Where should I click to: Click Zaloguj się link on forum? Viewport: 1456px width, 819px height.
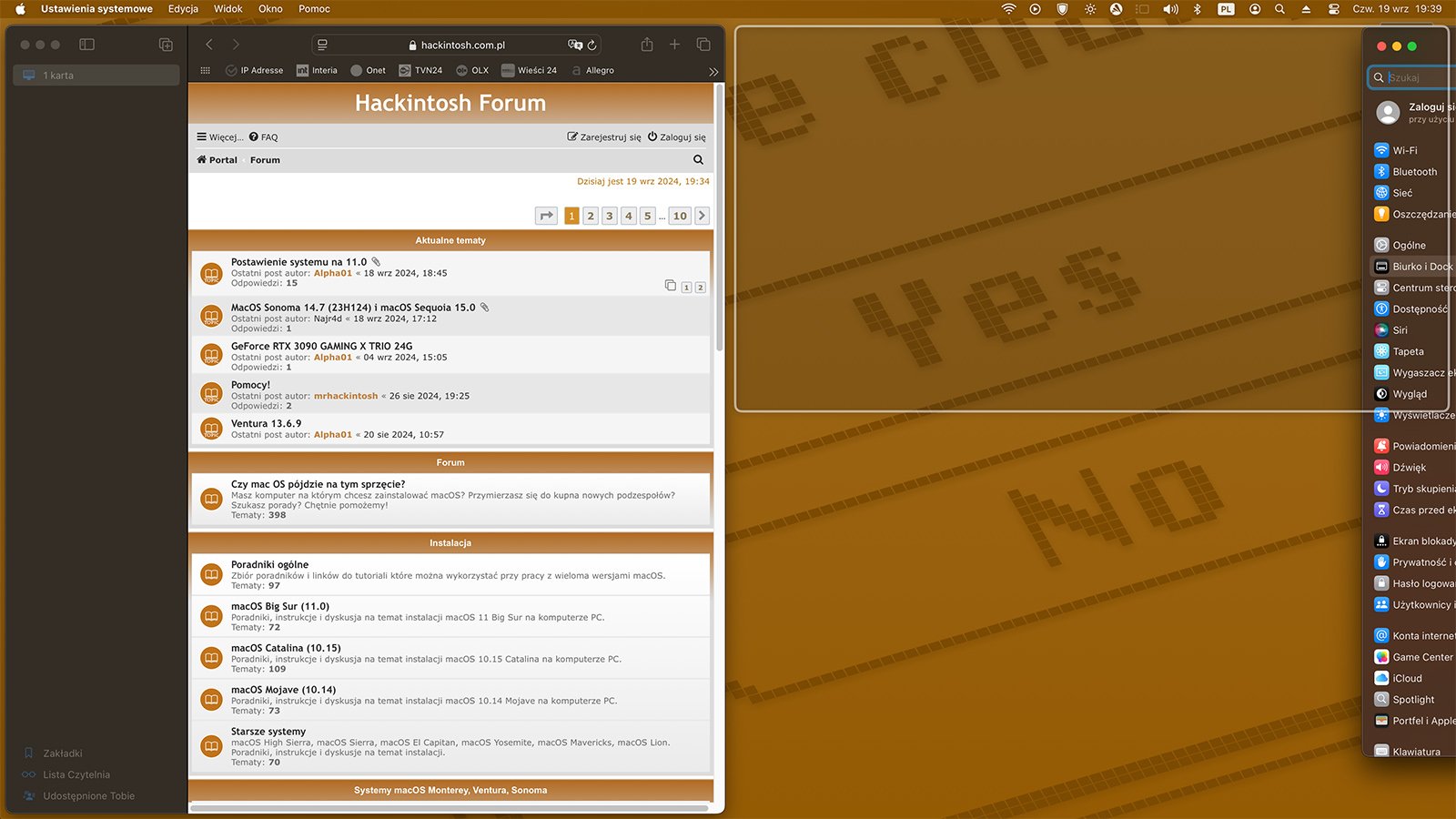click(x=676, y=137)
